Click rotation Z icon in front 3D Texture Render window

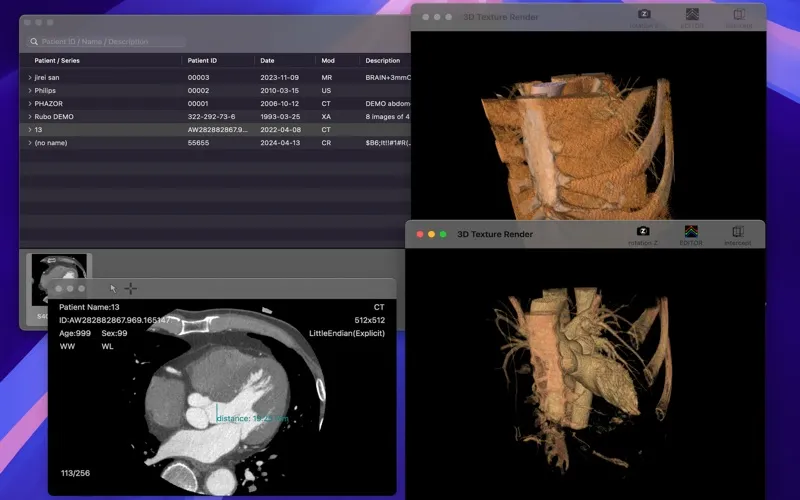[643, 231]
